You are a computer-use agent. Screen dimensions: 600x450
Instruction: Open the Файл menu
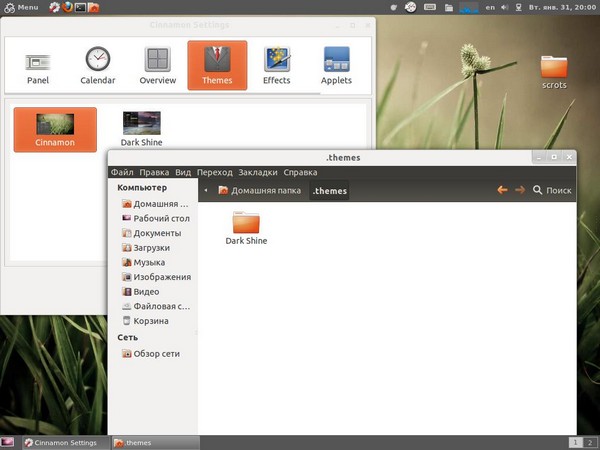[122, 172]
